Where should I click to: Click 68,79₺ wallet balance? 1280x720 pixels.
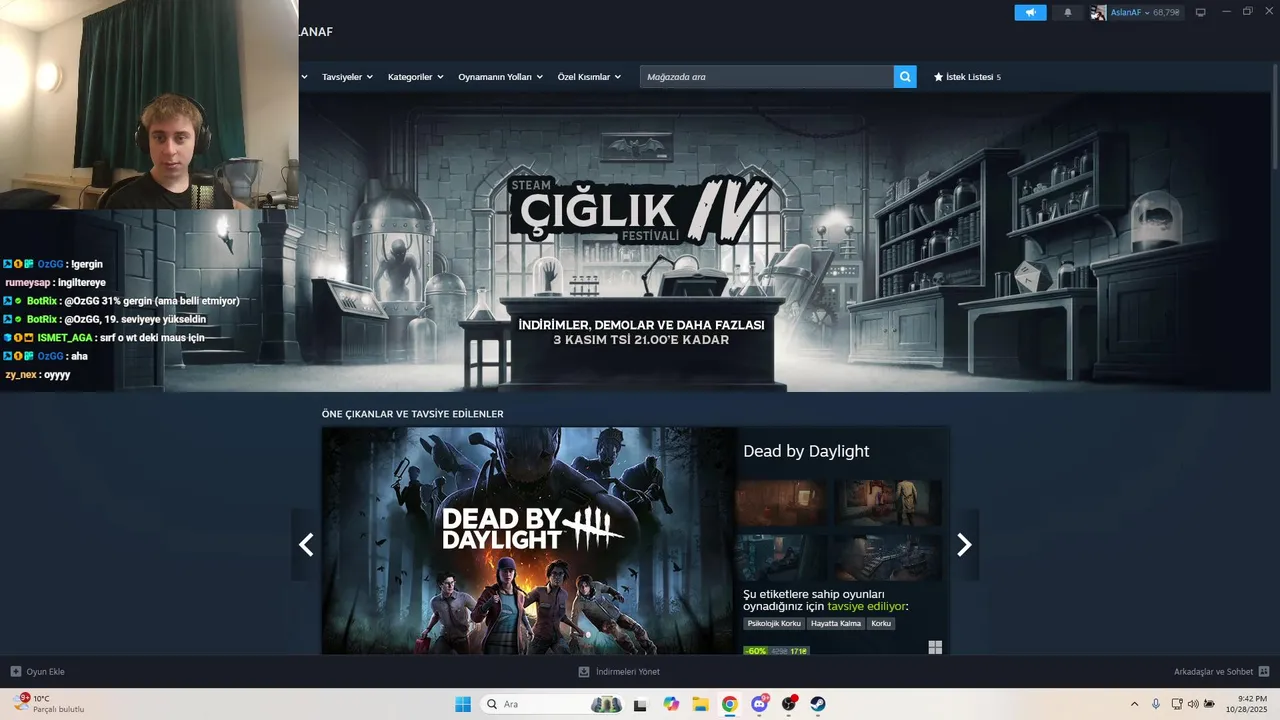pyautogui.click(x=1166, y=13)
